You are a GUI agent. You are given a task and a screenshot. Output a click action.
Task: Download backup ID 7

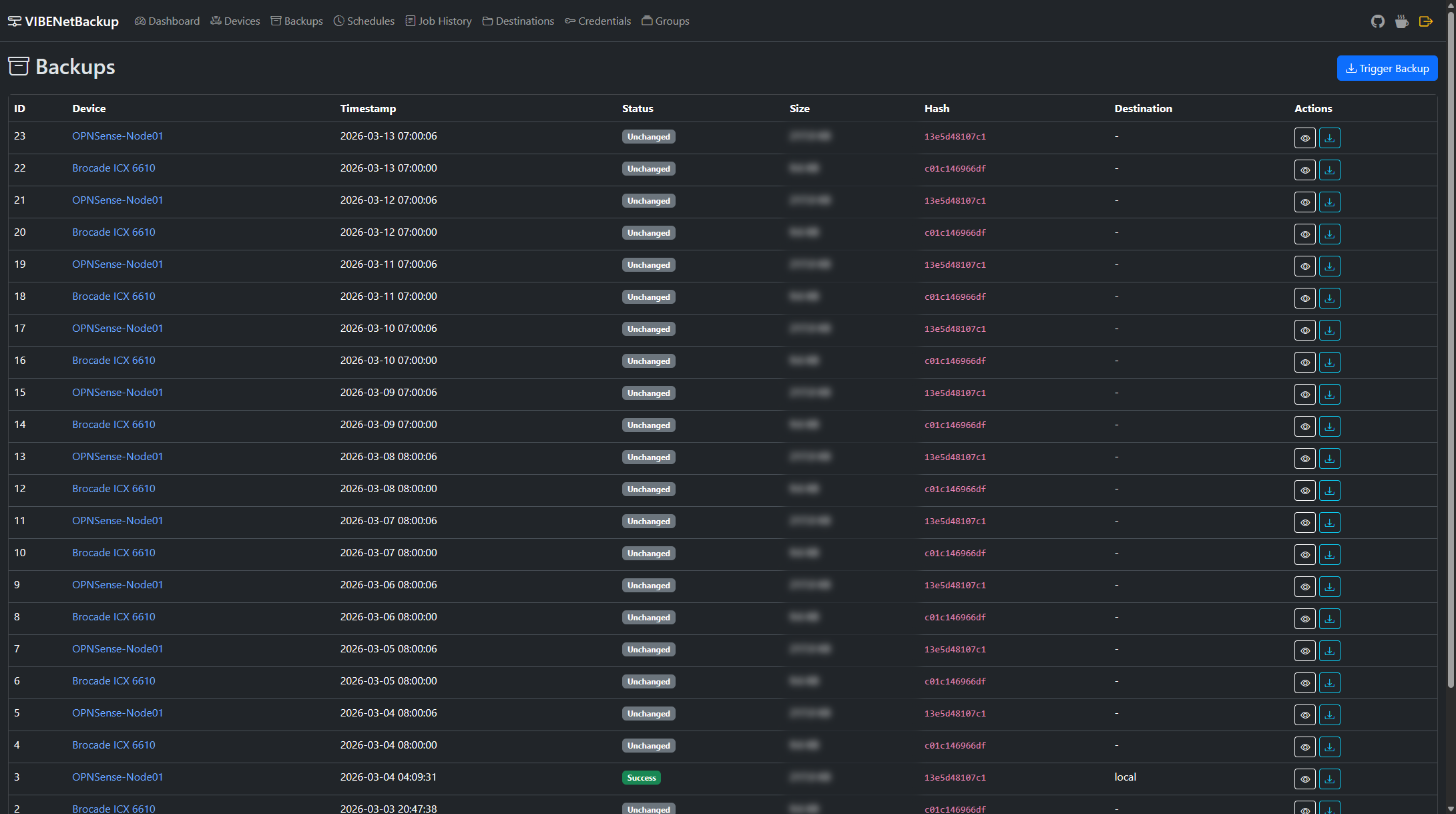coord(1330,650)
